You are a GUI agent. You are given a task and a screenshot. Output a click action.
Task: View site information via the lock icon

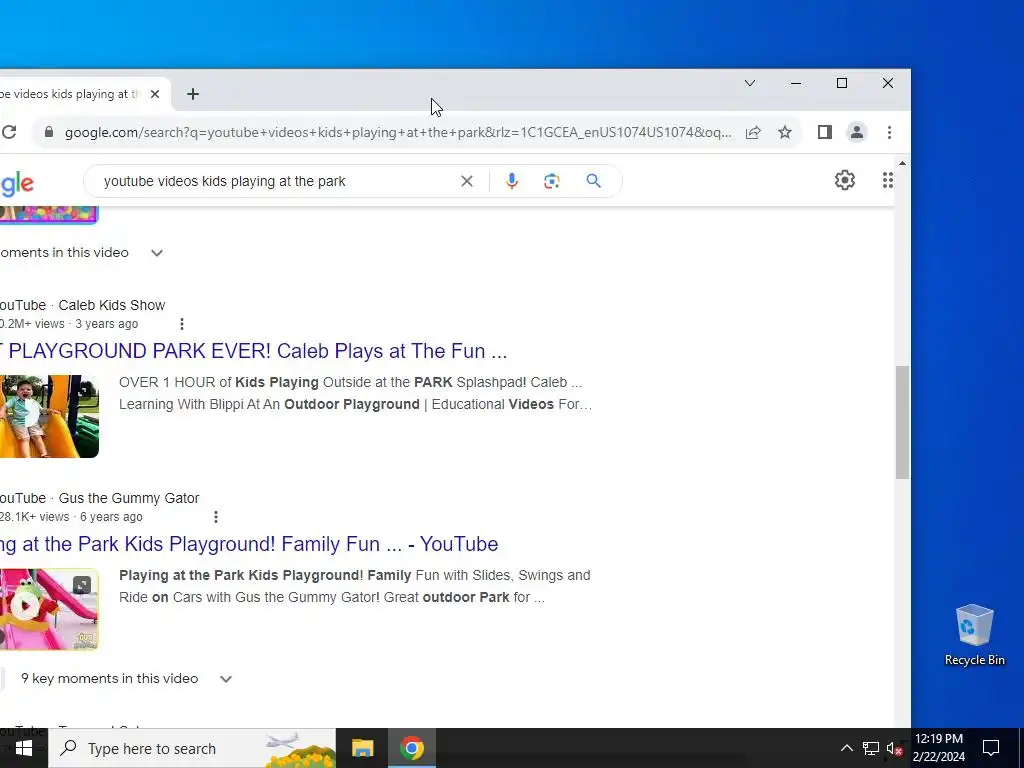coord(49,132)
